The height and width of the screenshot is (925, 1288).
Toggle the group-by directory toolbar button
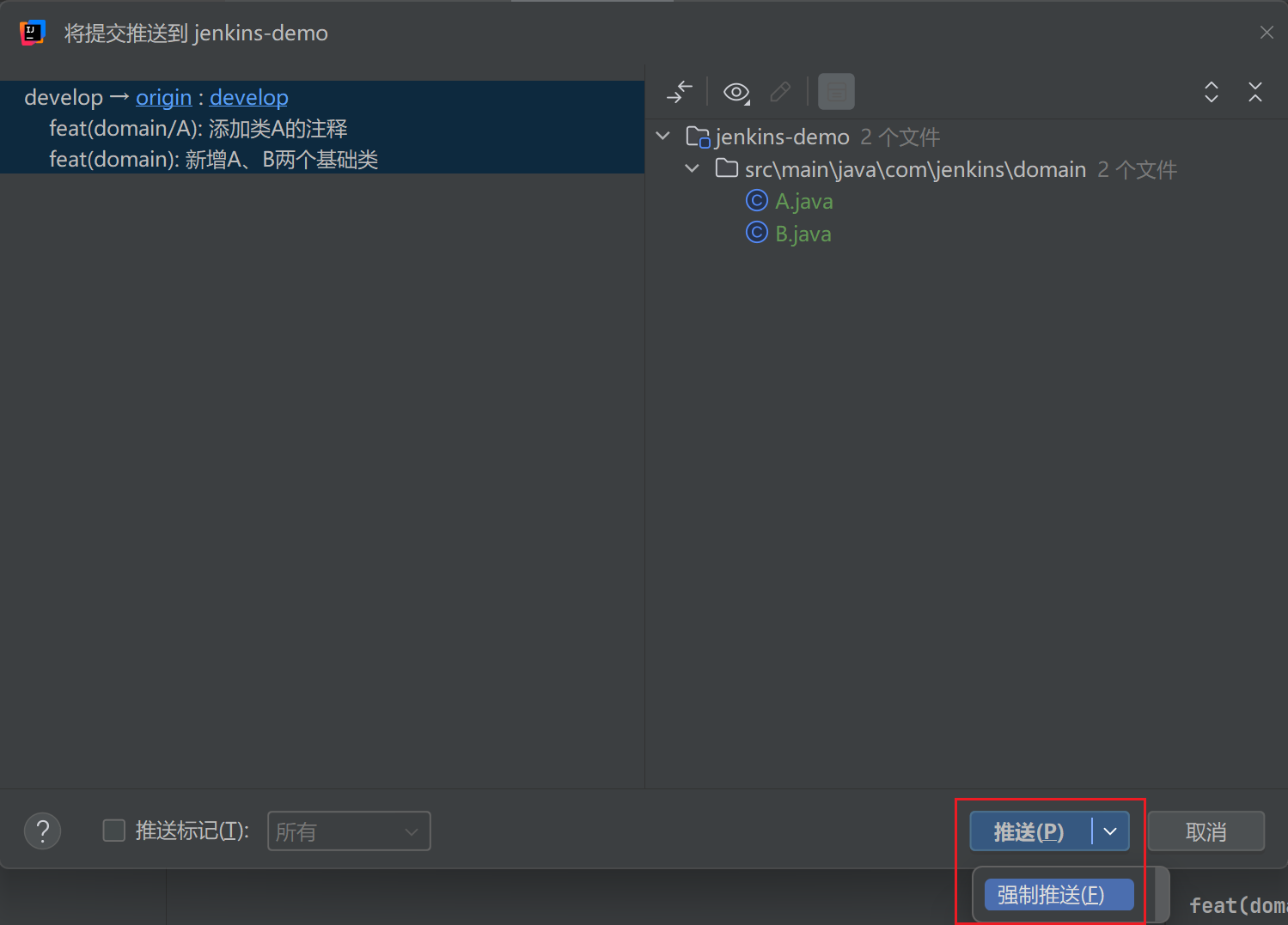click(836, 92)
